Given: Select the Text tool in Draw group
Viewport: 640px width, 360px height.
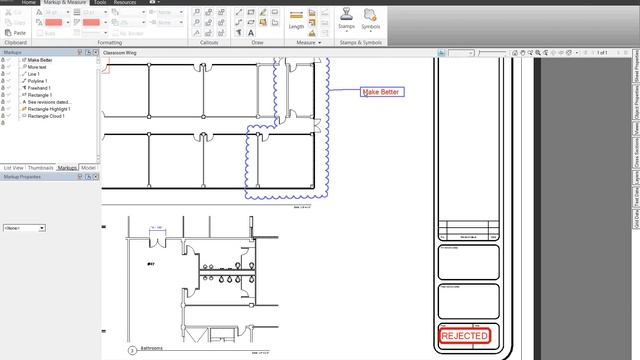Looking at the screenshot, I should pyautogui.click(x=251, y=33).
